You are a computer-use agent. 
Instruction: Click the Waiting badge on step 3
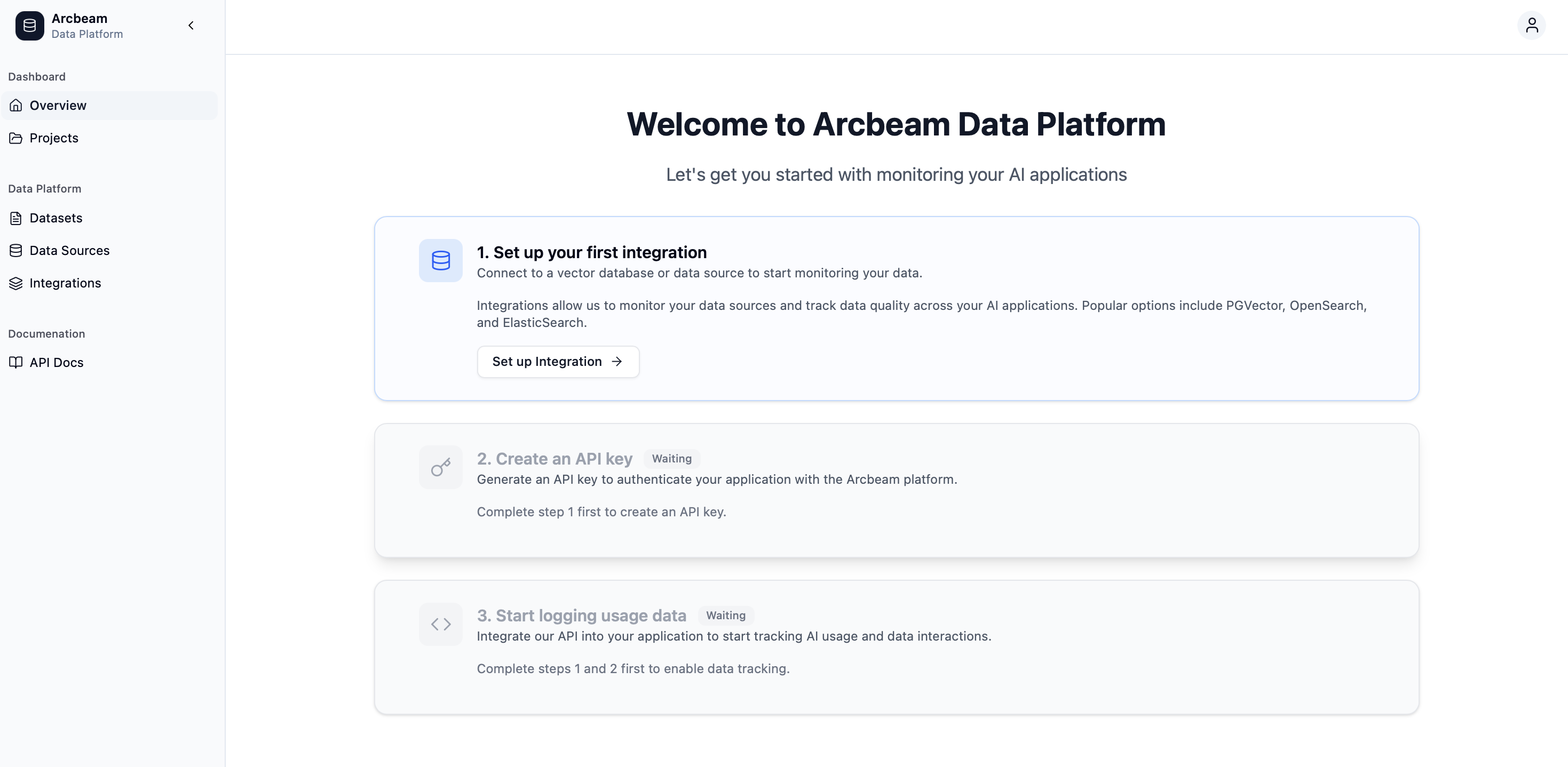coord(725,616)
